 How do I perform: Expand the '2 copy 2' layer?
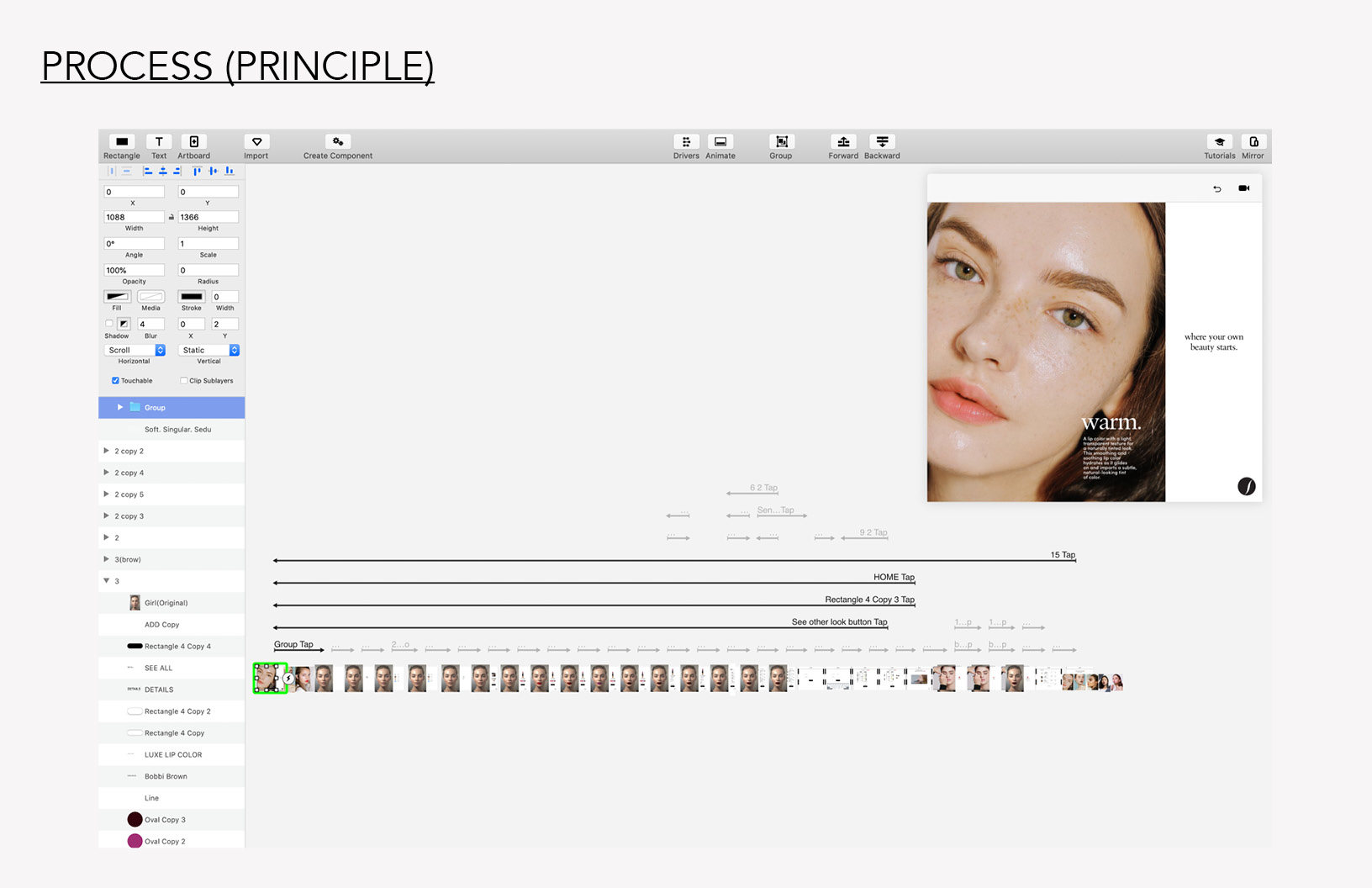coord(106,451)
